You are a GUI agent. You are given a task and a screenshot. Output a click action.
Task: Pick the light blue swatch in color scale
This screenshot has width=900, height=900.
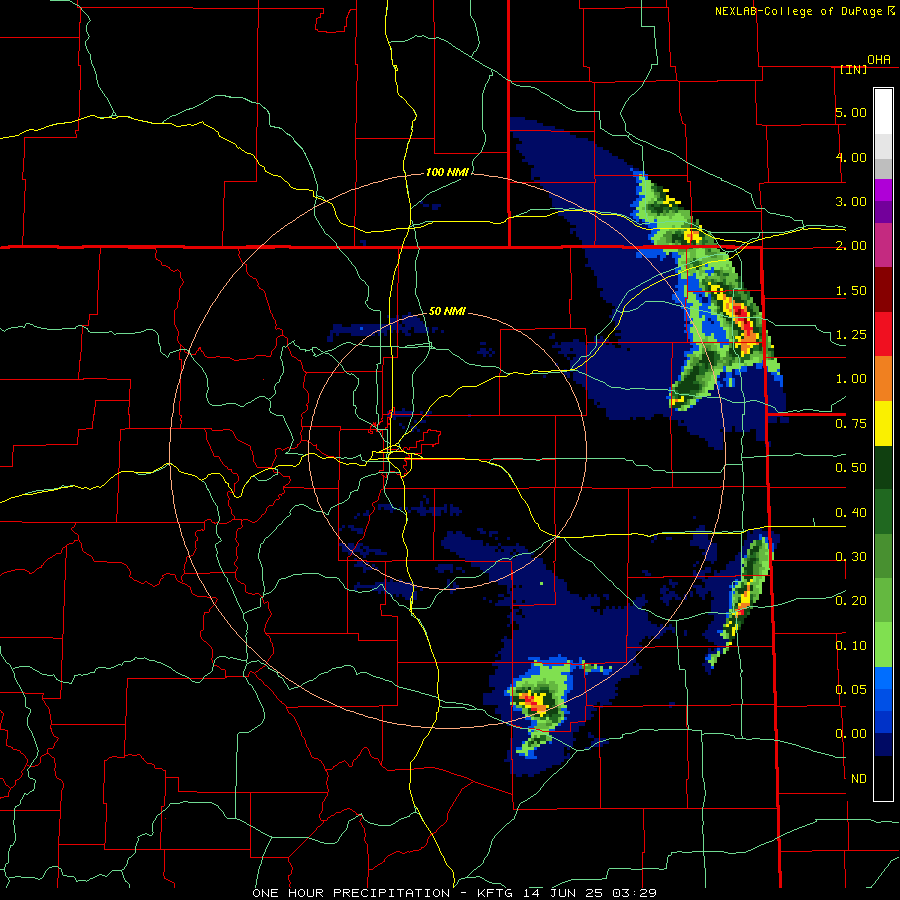(883, 678)
